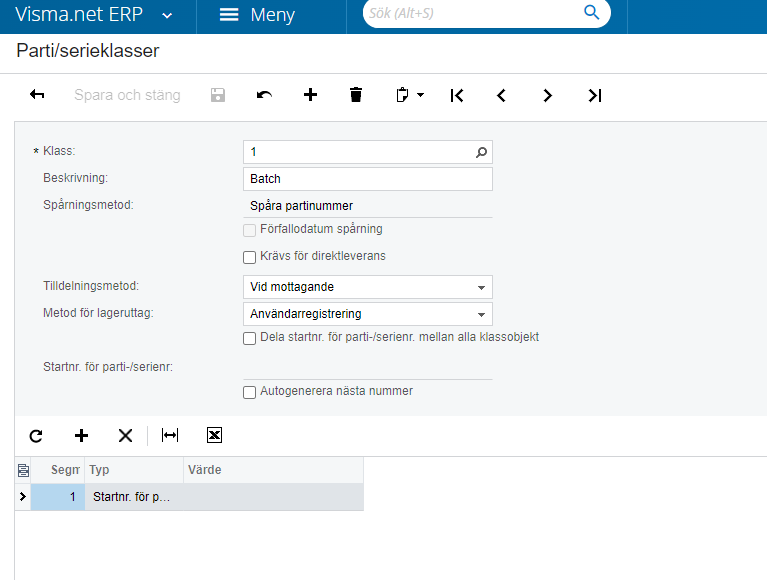Click the grid row selector header icon
The height and width of the screenshot is (580, 767).
click(x=23, y=470)
